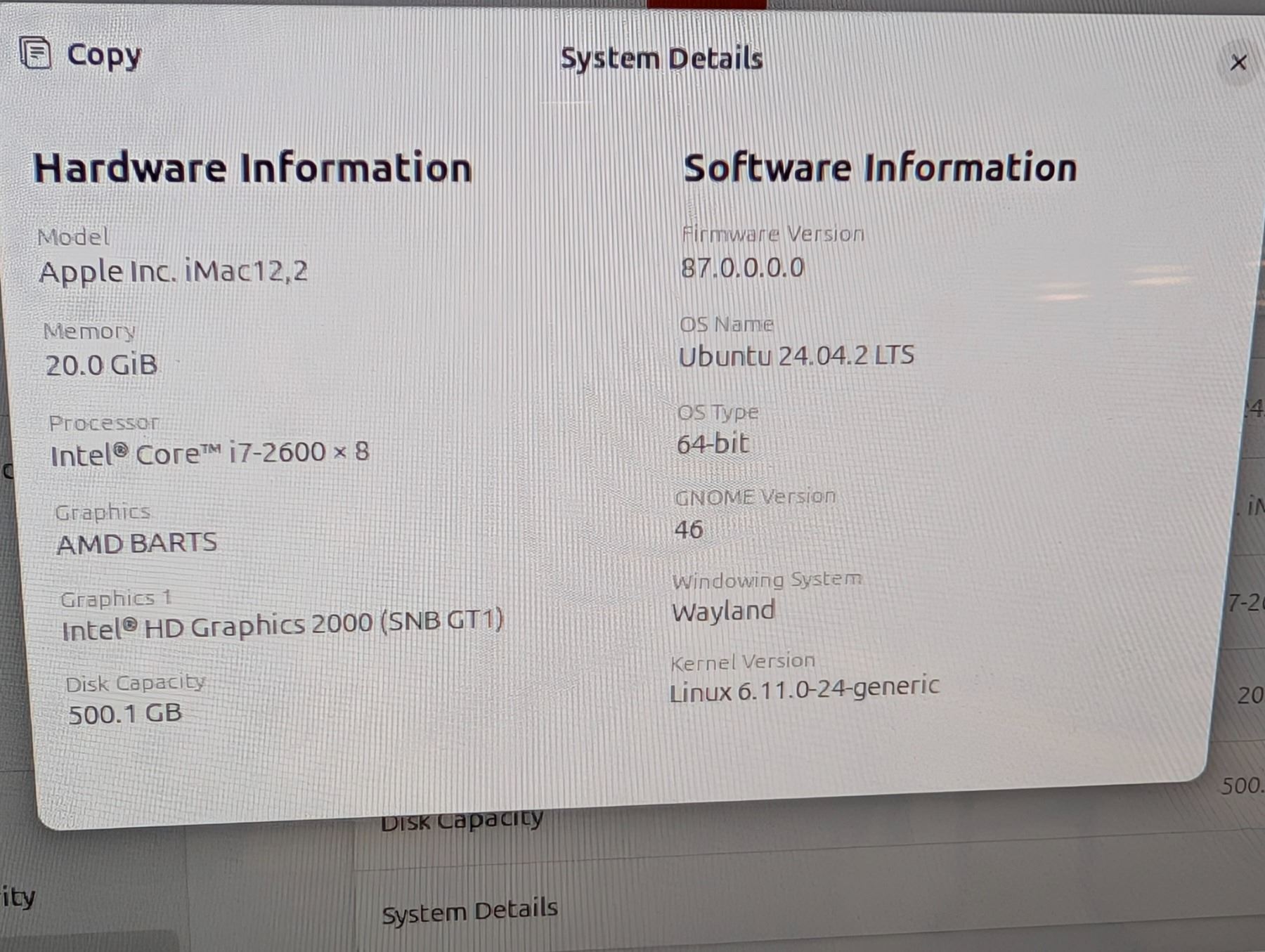Select the Linux 6.11.0-24-generic kernel version
Viewport: 1265px width, 952px height.
click(x=804, y=689)
